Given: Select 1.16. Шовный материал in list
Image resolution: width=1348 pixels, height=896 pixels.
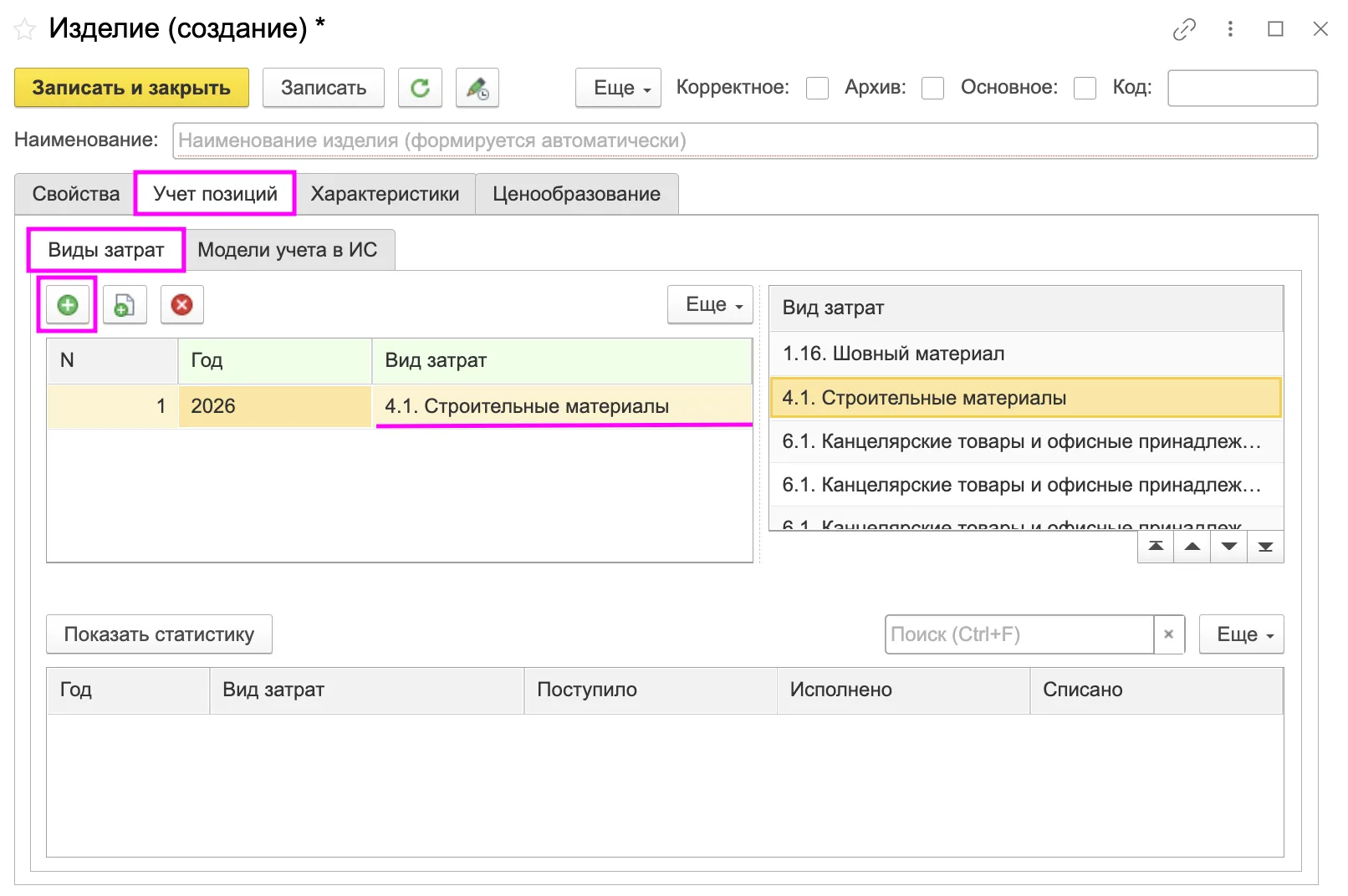Looking at the screenshot, I should click(x=1026, y=354).
